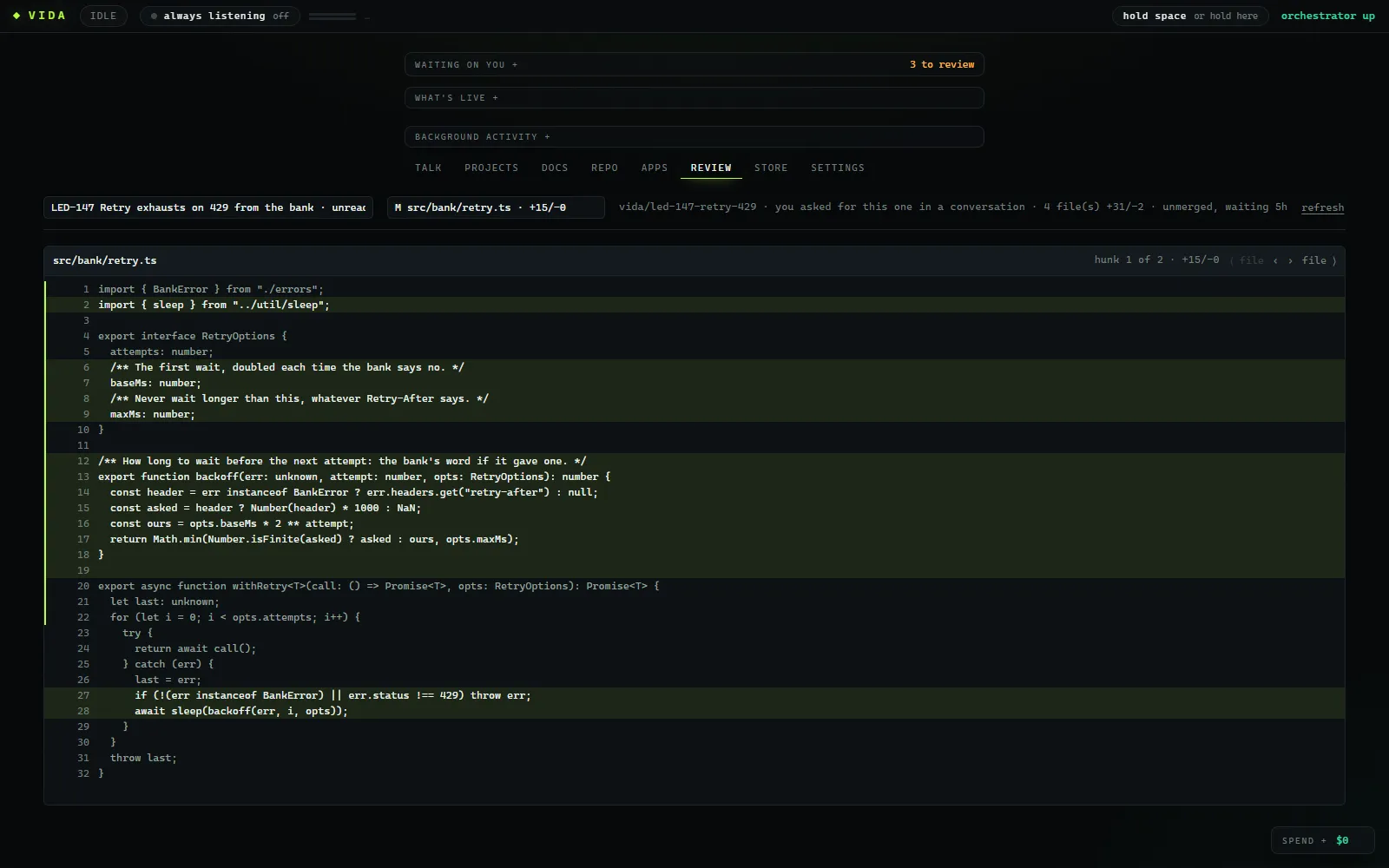Viewport: 1389px width, 868px height.
Task: Open the DOCS tab
Action: click(x=555, y=168)
